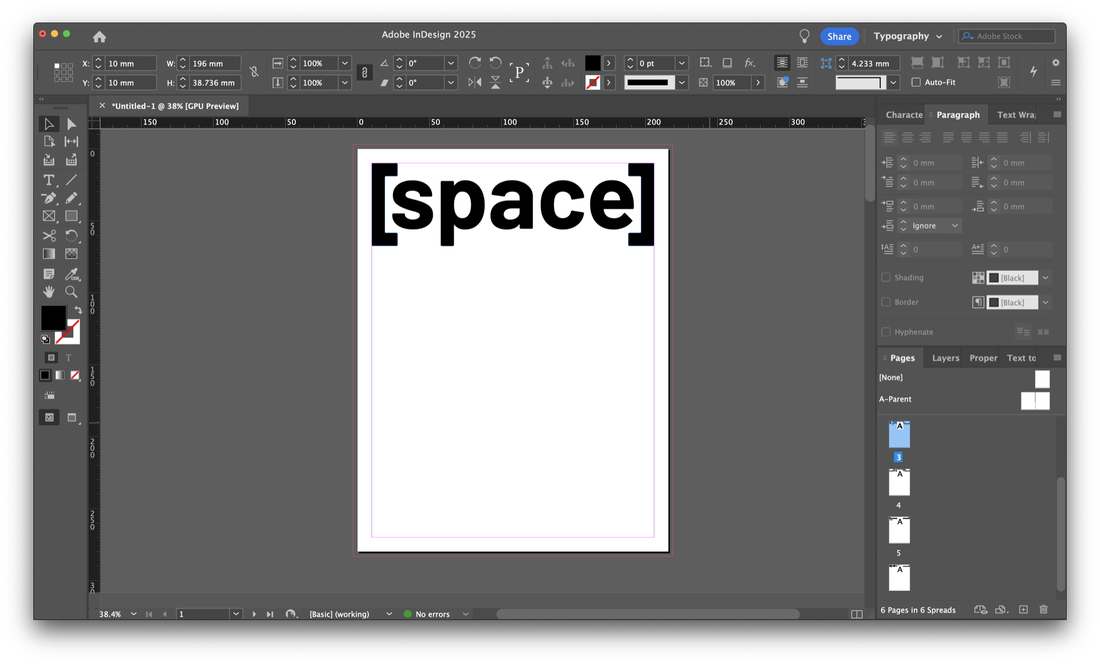The image size is (1100, 664).
Task: Click the large black fill swatch
Action: tap(53, 318)
